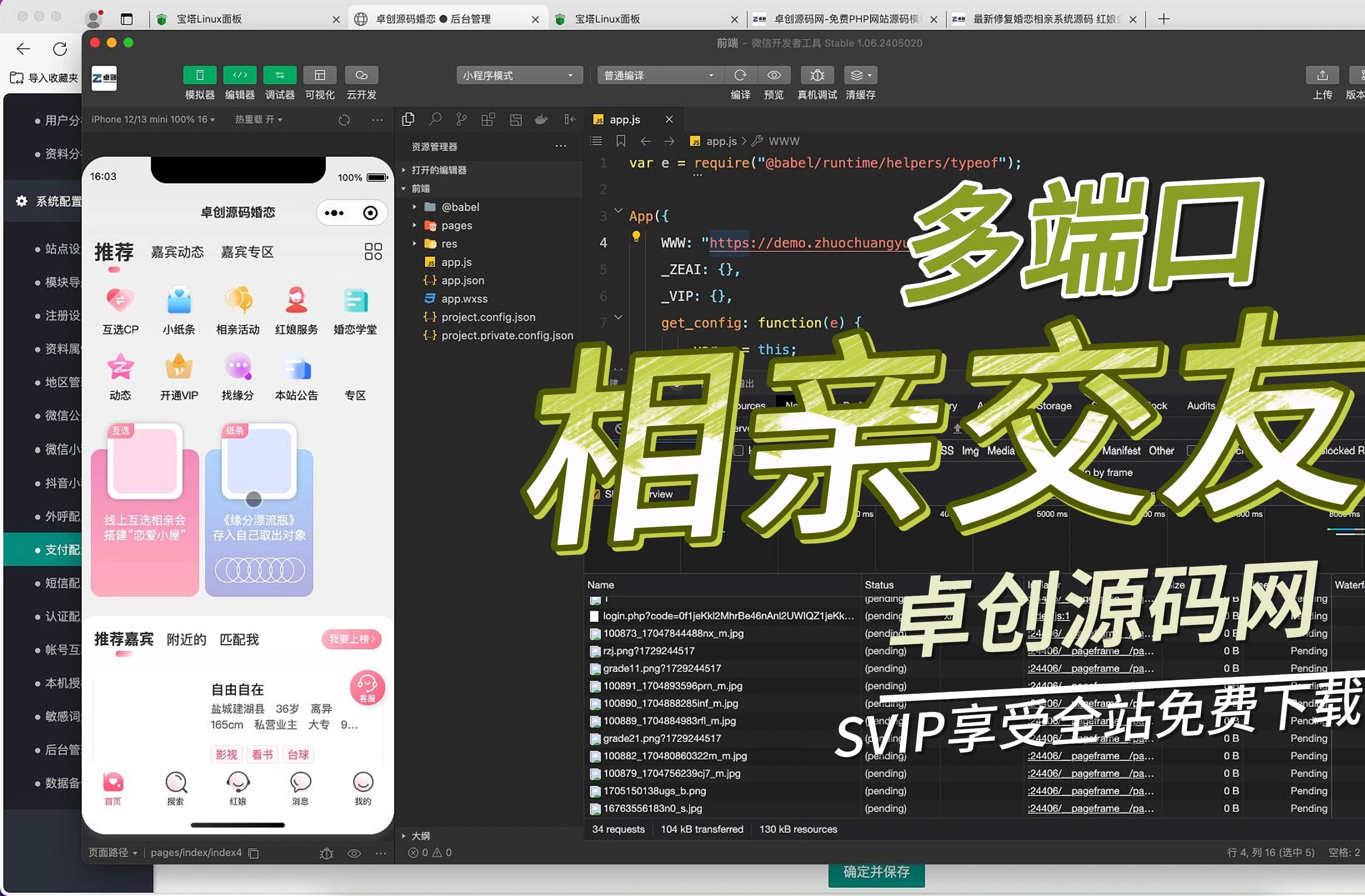1365x896 pixels.
Task: Toggle the 编辑器 editor panel button
Action: pos(240,75)
